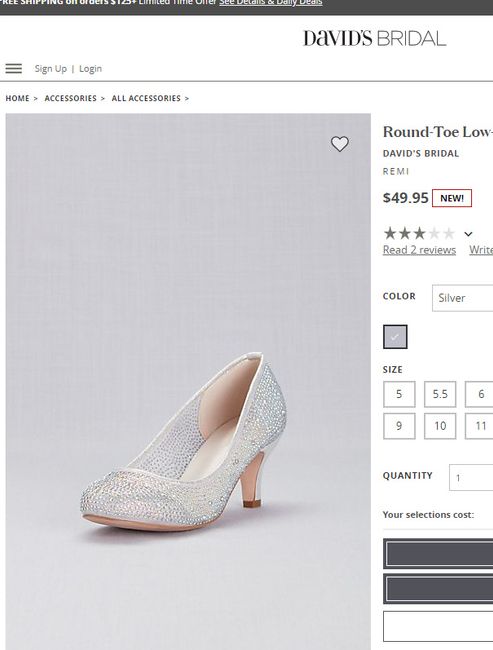Choose shoe size 6
Image resolution: width=493 pixels, height=650 pixels.
click(479, 394)
